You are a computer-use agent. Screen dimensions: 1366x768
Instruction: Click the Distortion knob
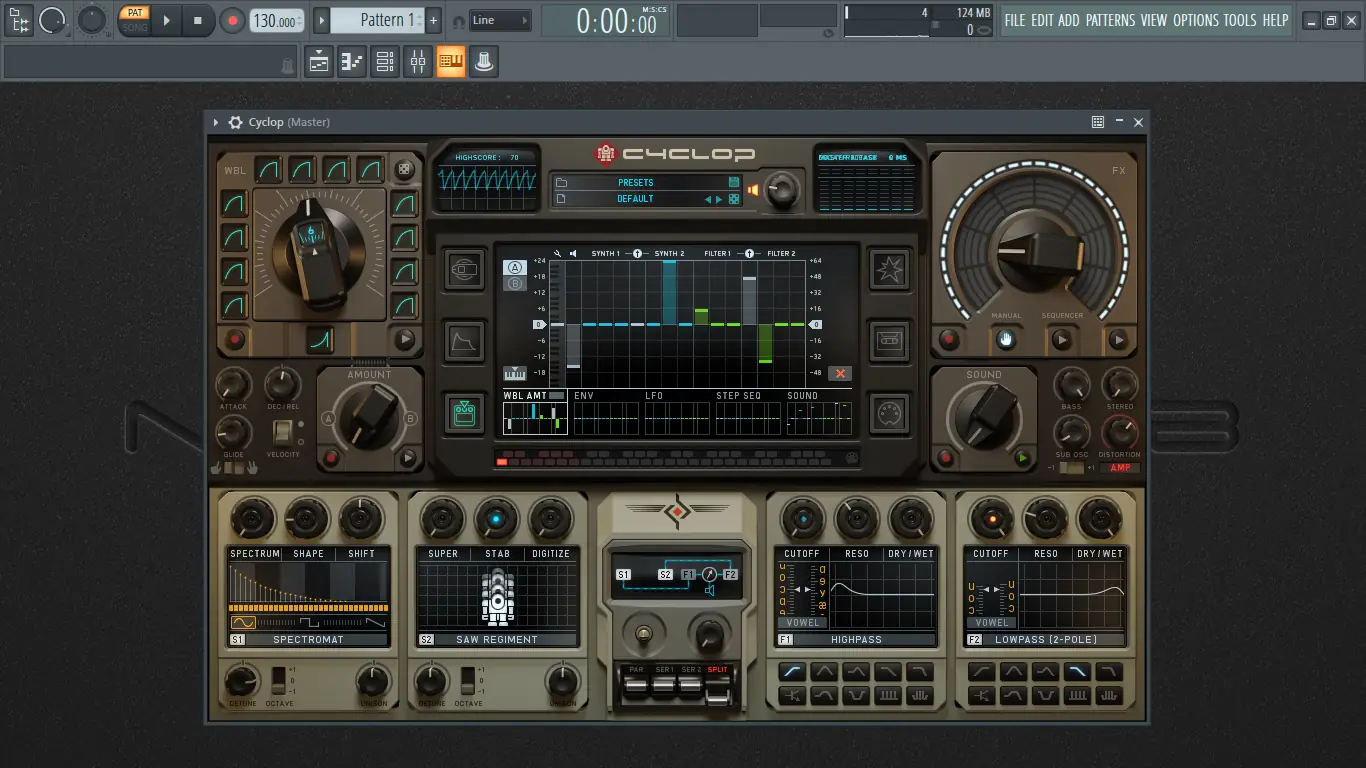(1119, 432)
